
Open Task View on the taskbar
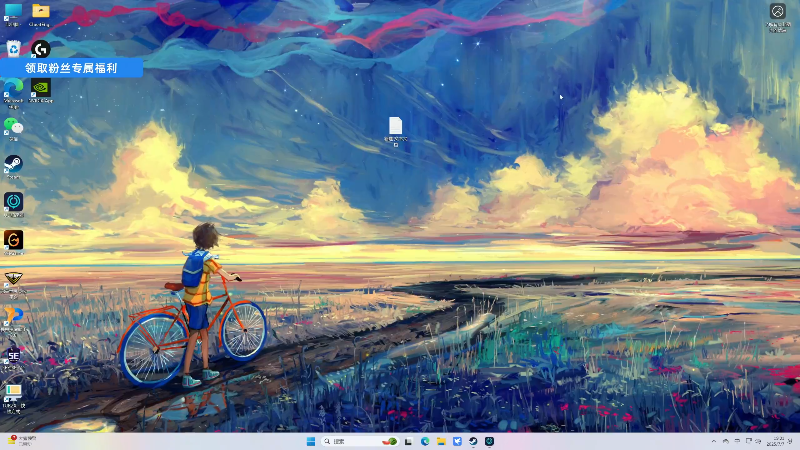coord(408,441)
